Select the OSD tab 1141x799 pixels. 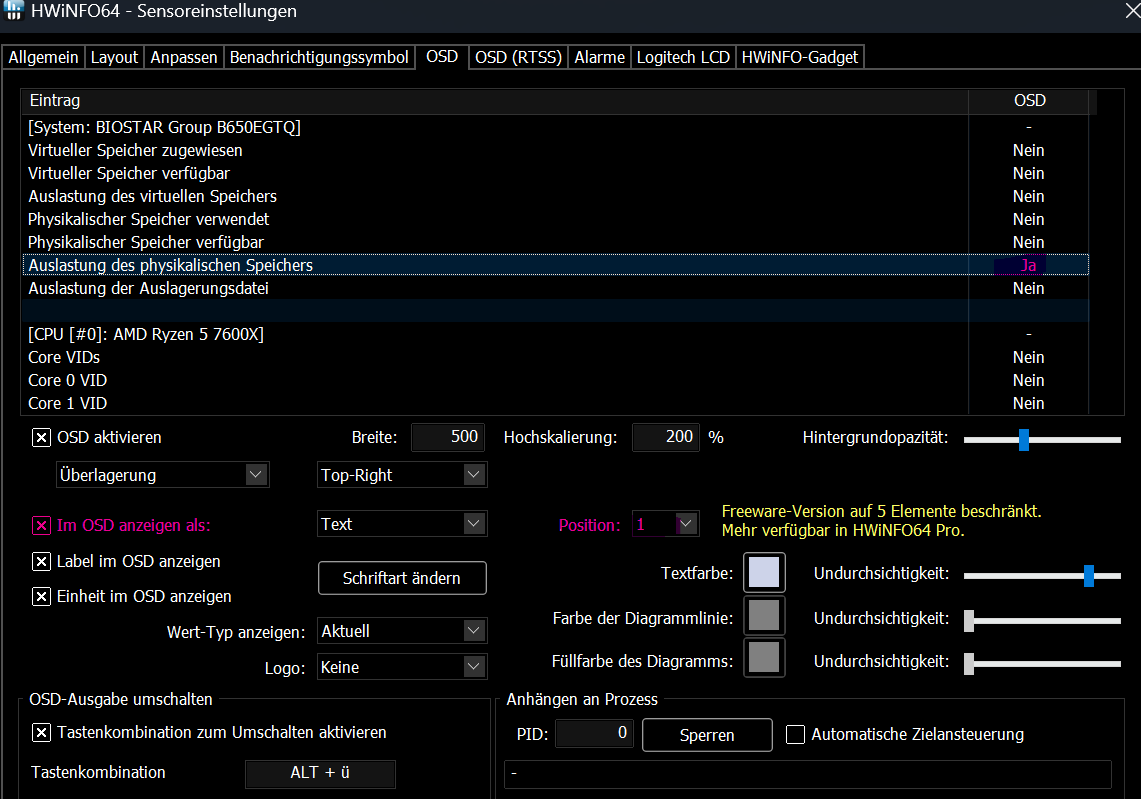[x=442, y=56]
